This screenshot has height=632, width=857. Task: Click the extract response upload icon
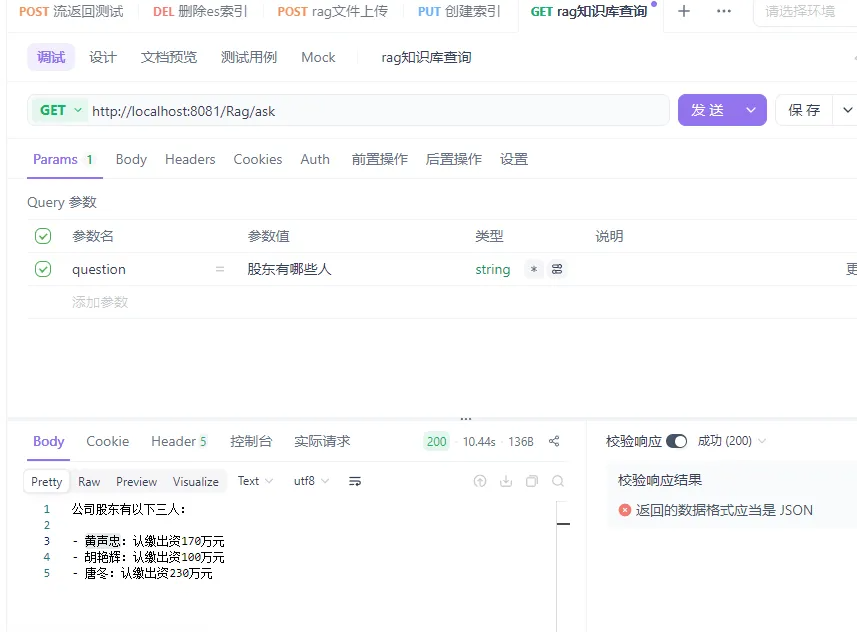pos(480,481)
